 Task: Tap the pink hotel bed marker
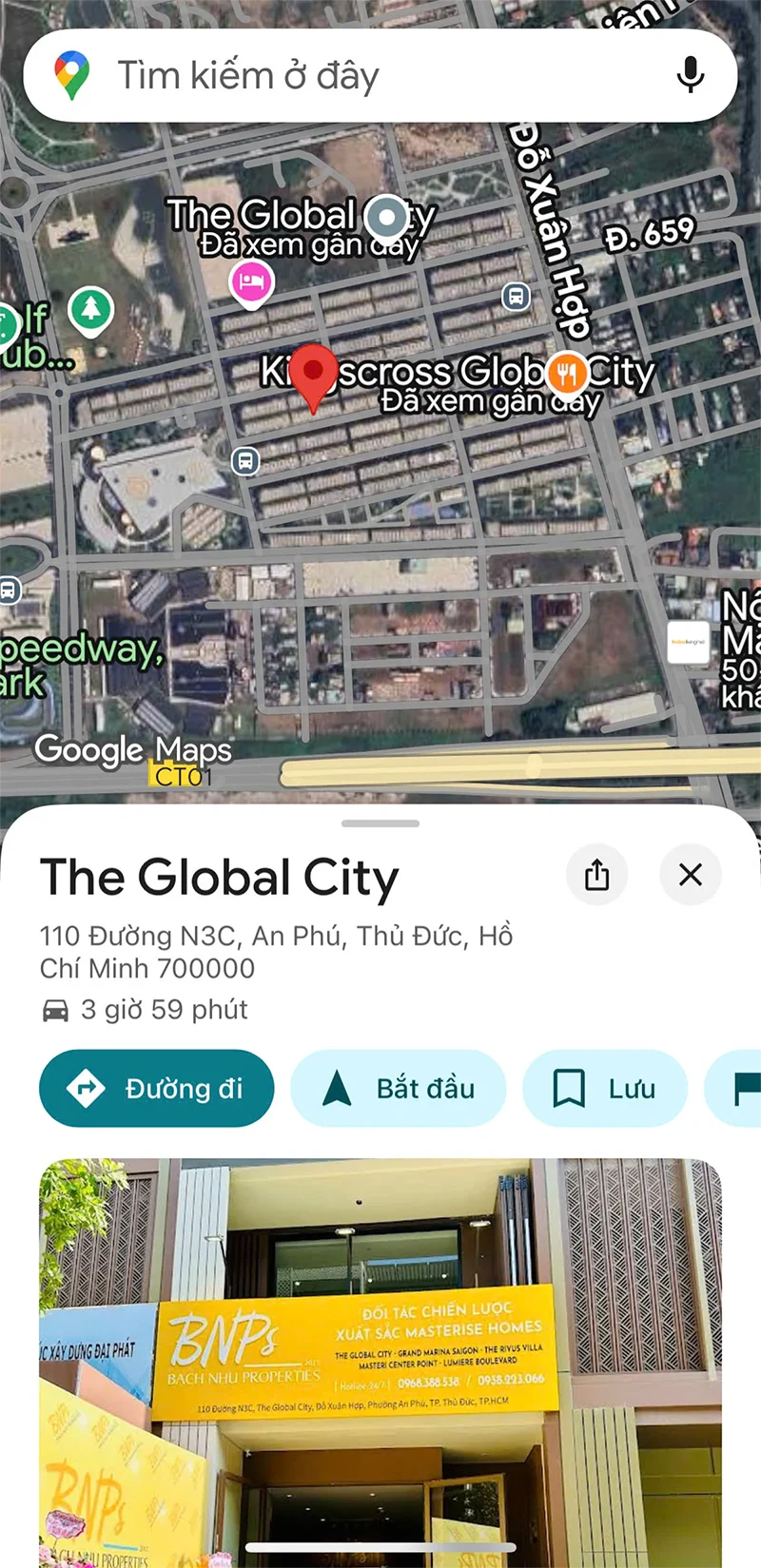tap(251, 282)
